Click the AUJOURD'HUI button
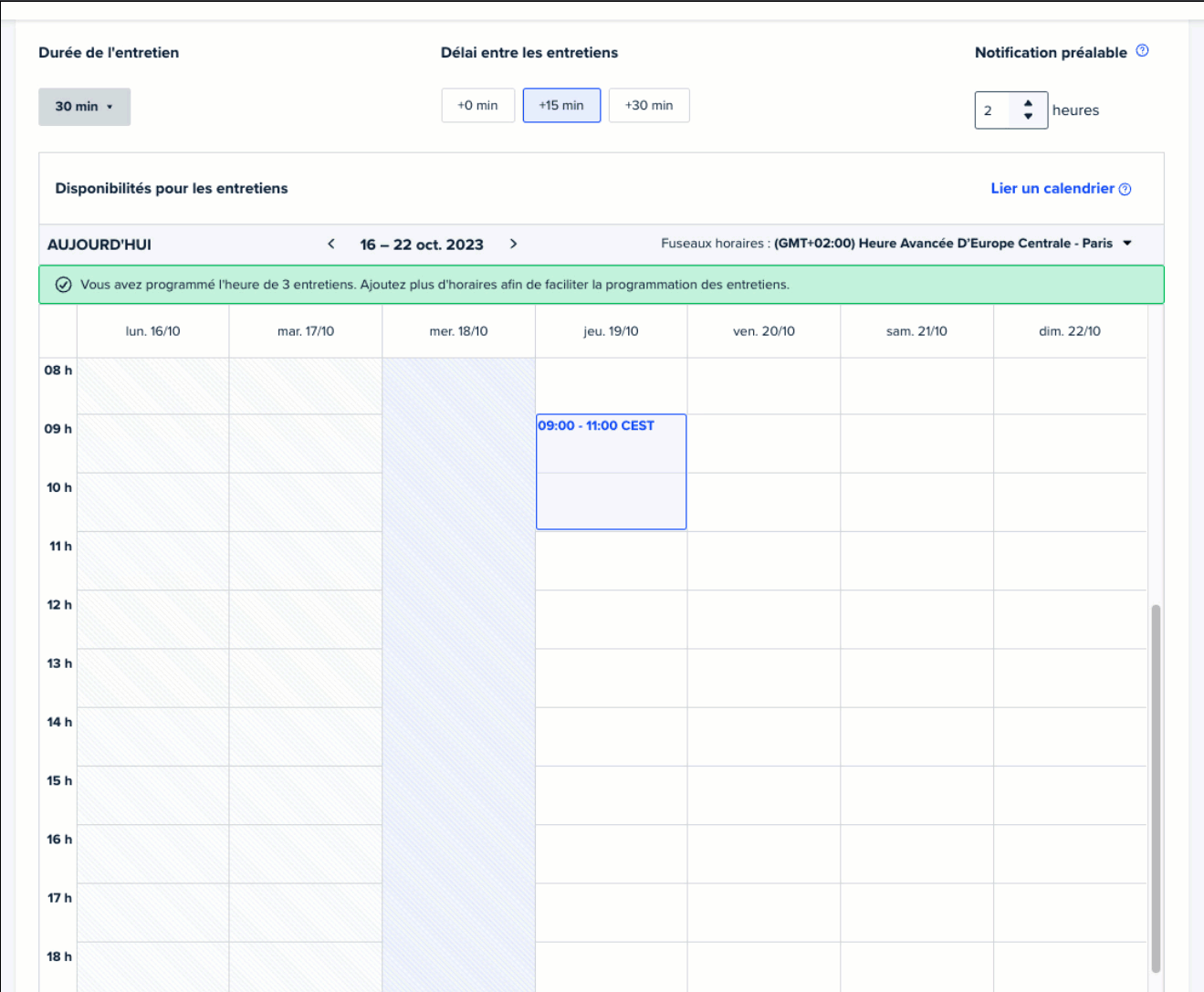1204x992 pixels. pyautogui.click(x=99, y=245)
